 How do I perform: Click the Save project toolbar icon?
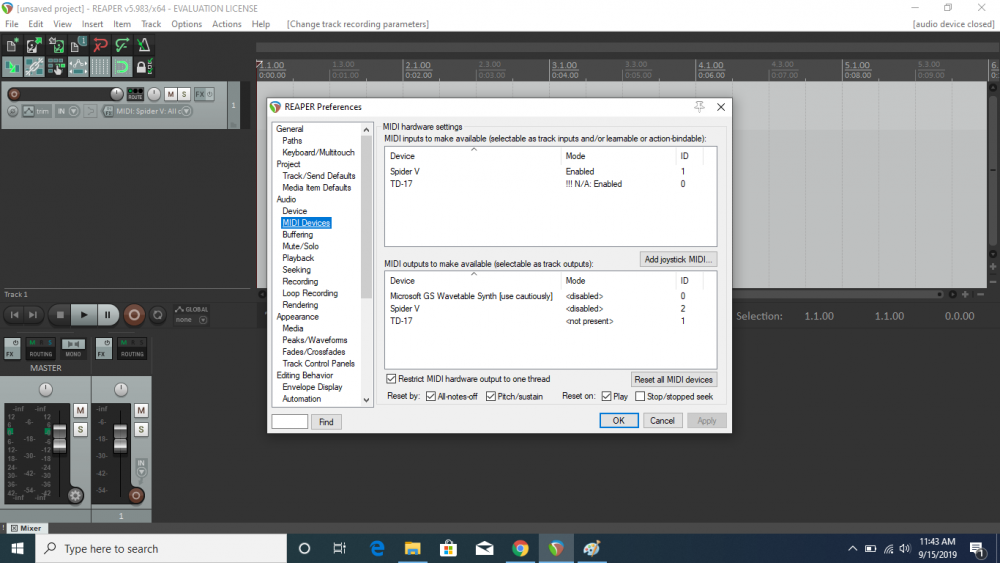tap(56, 45)
